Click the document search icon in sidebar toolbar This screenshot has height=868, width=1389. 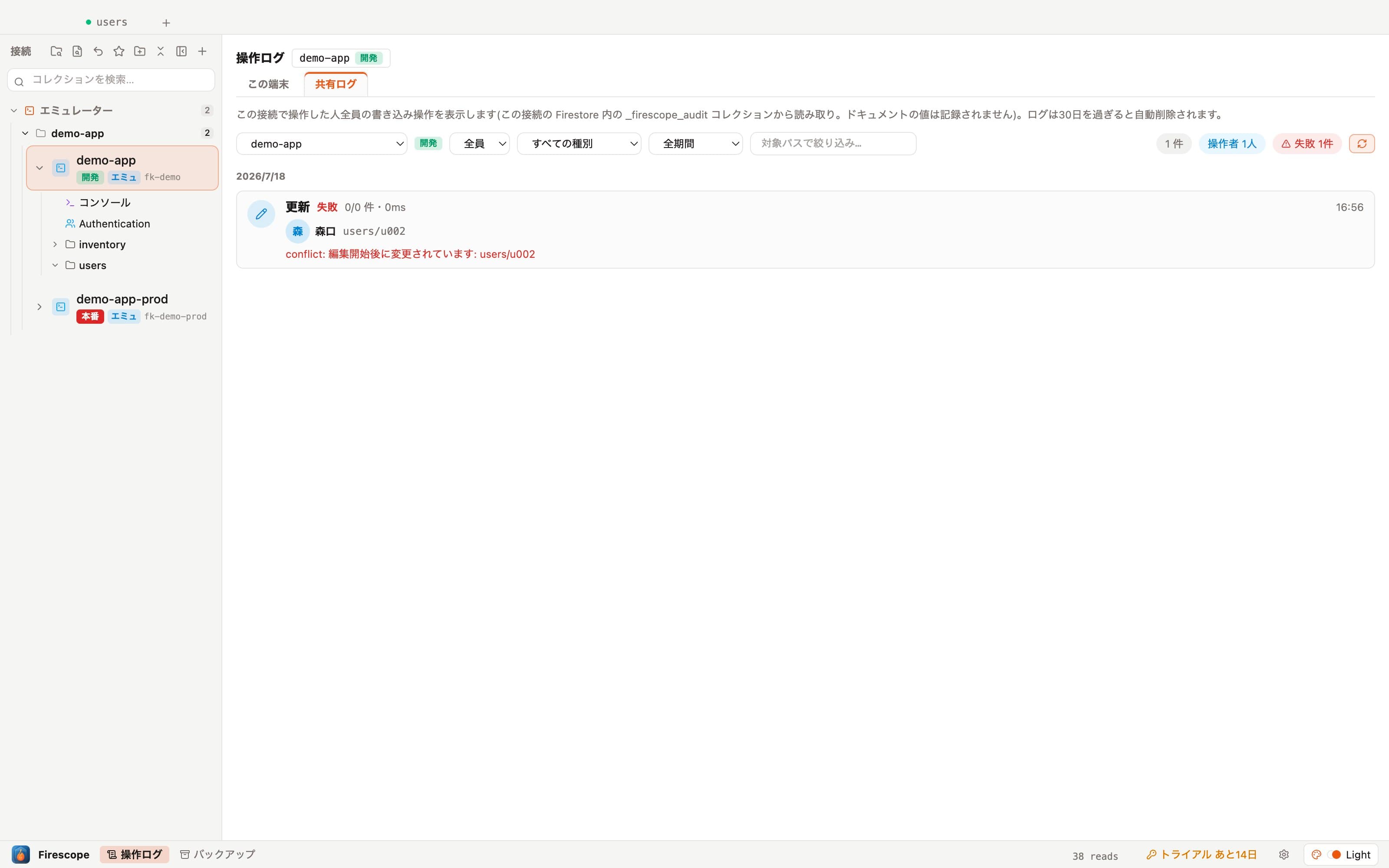[77, 51]
